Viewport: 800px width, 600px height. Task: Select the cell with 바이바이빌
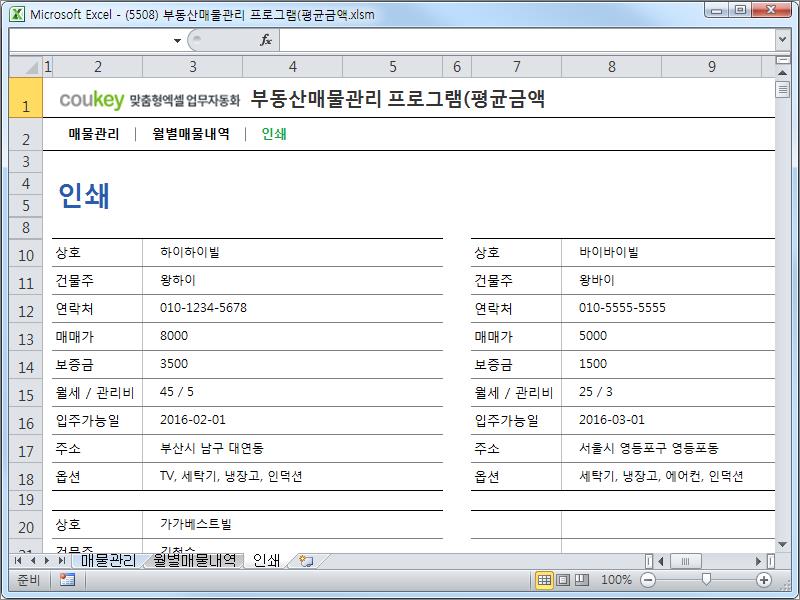[x=668, y=252]
